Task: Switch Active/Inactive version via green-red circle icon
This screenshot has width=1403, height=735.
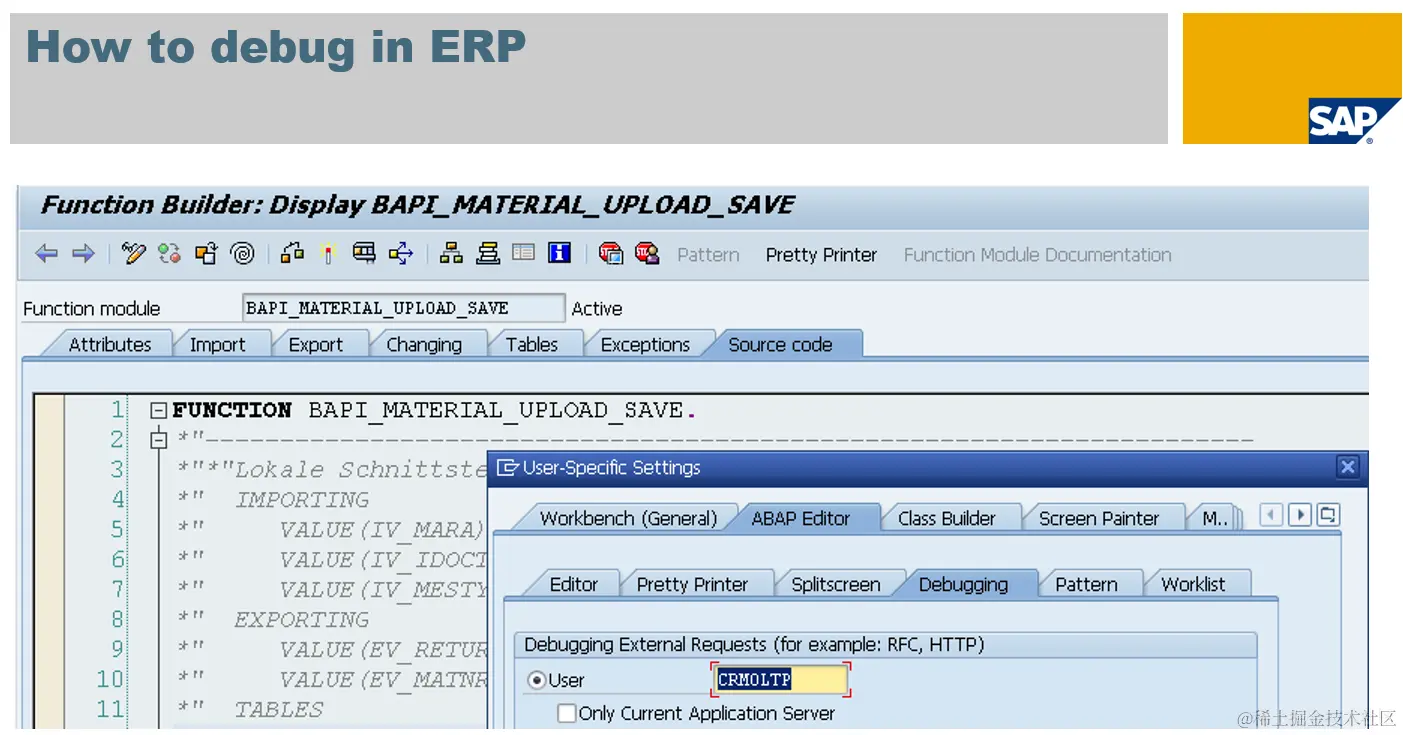Action: (x=169, y=254)
